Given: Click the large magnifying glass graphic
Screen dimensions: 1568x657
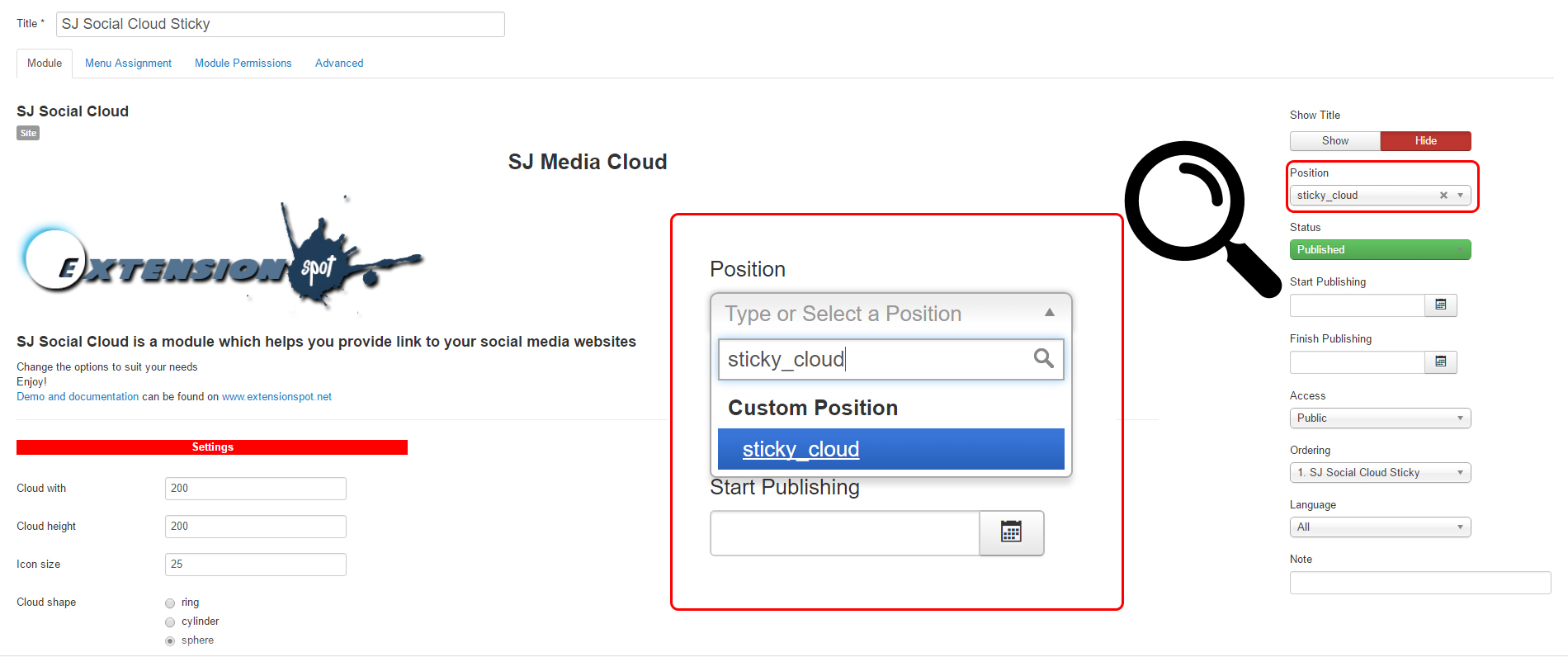Looking at the screenshot, I should click(x=1197, y=215).
